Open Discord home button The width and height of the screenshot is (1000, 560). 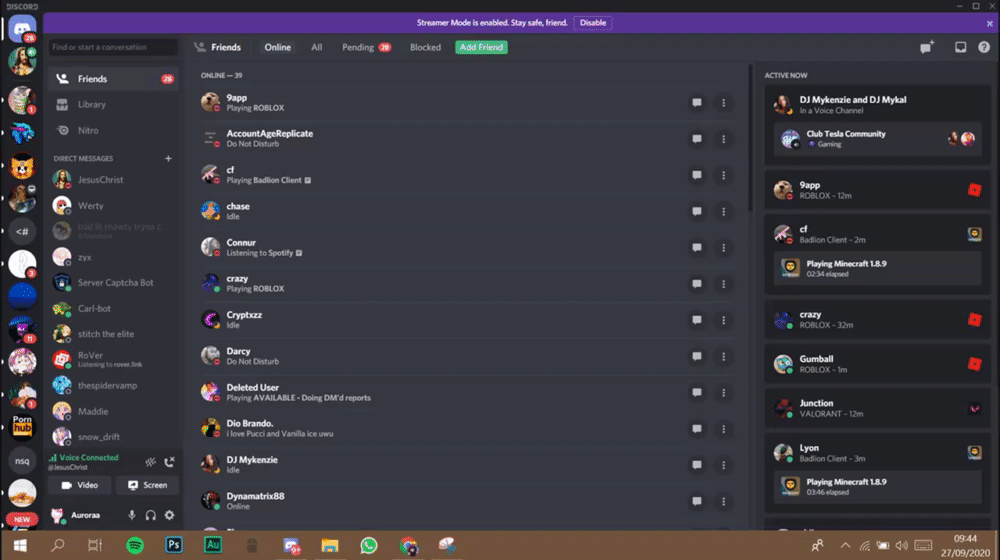tap(22, 28)
